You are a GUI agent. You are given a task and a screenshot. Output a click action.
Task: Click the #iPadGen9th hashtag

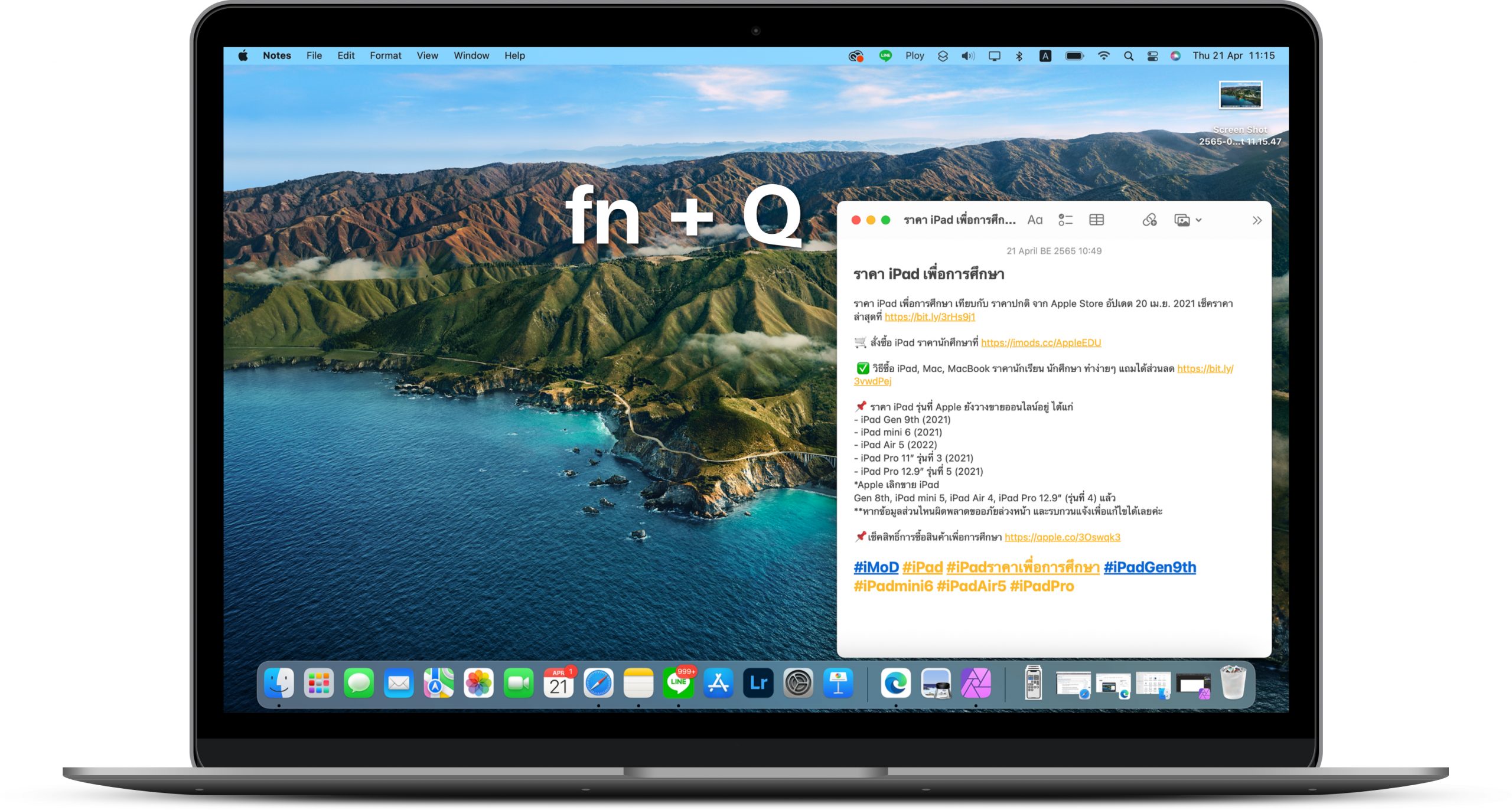(x=1149, y=567)
